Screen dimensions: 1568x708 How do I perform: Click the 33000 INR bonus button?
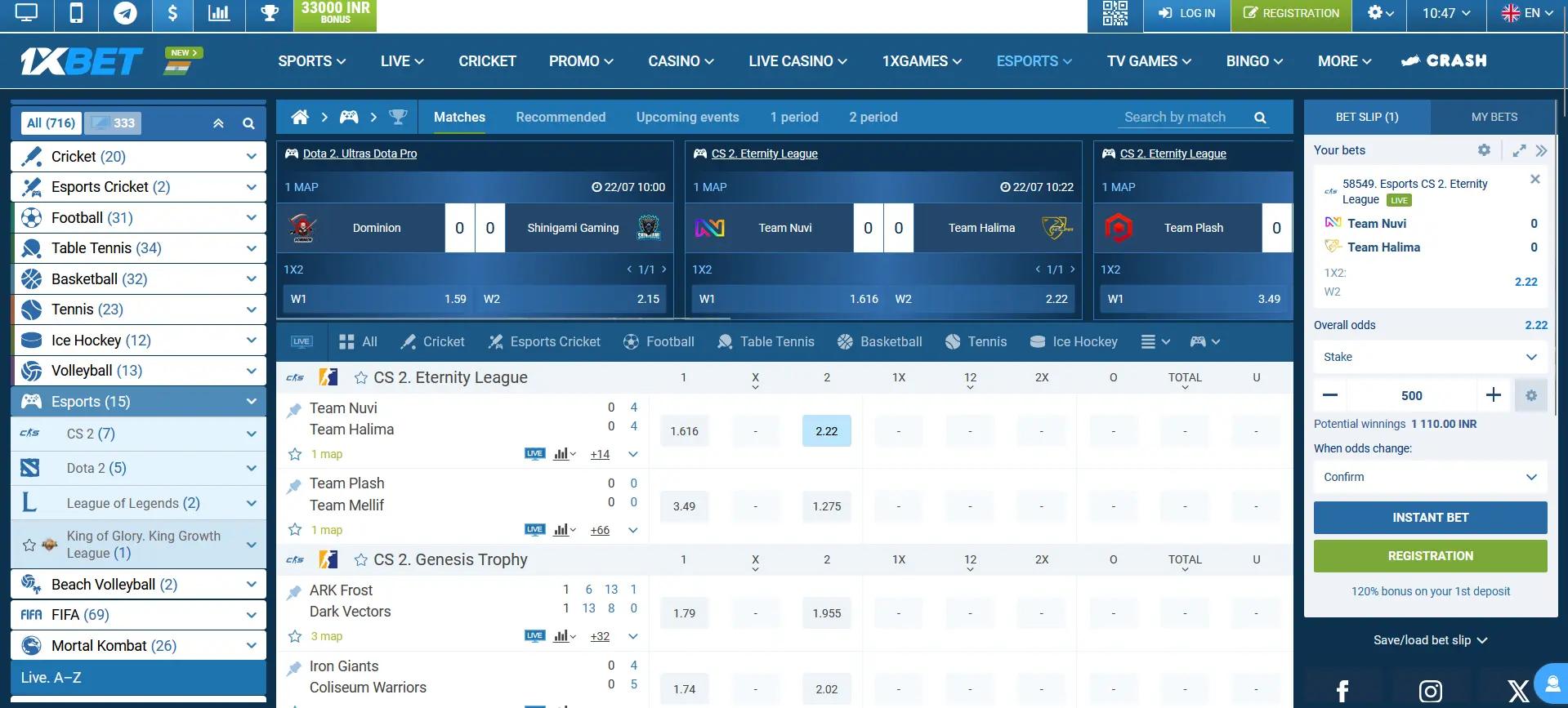pos(335,16)
